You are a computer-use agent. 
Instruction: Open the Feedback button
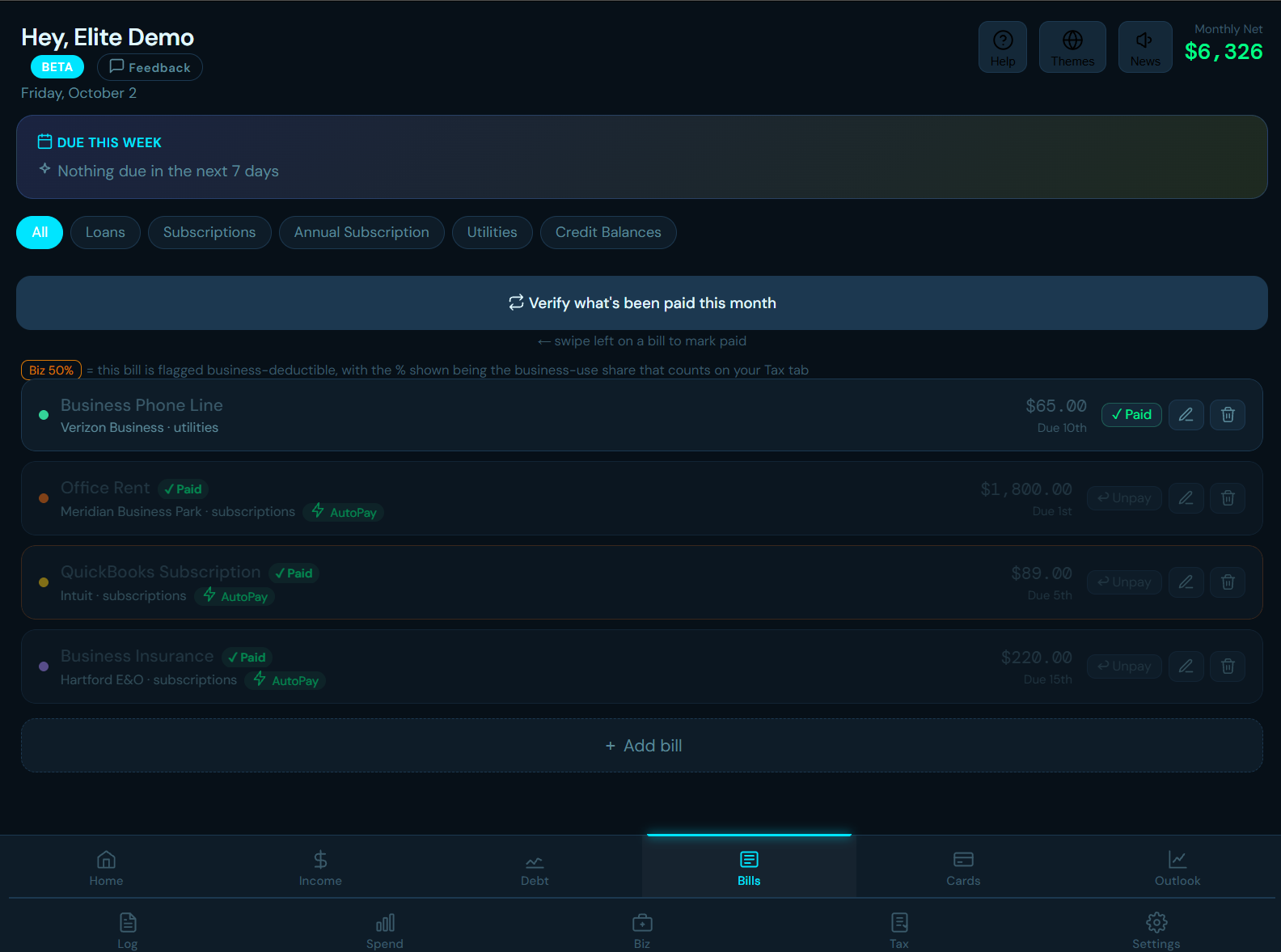150,67
